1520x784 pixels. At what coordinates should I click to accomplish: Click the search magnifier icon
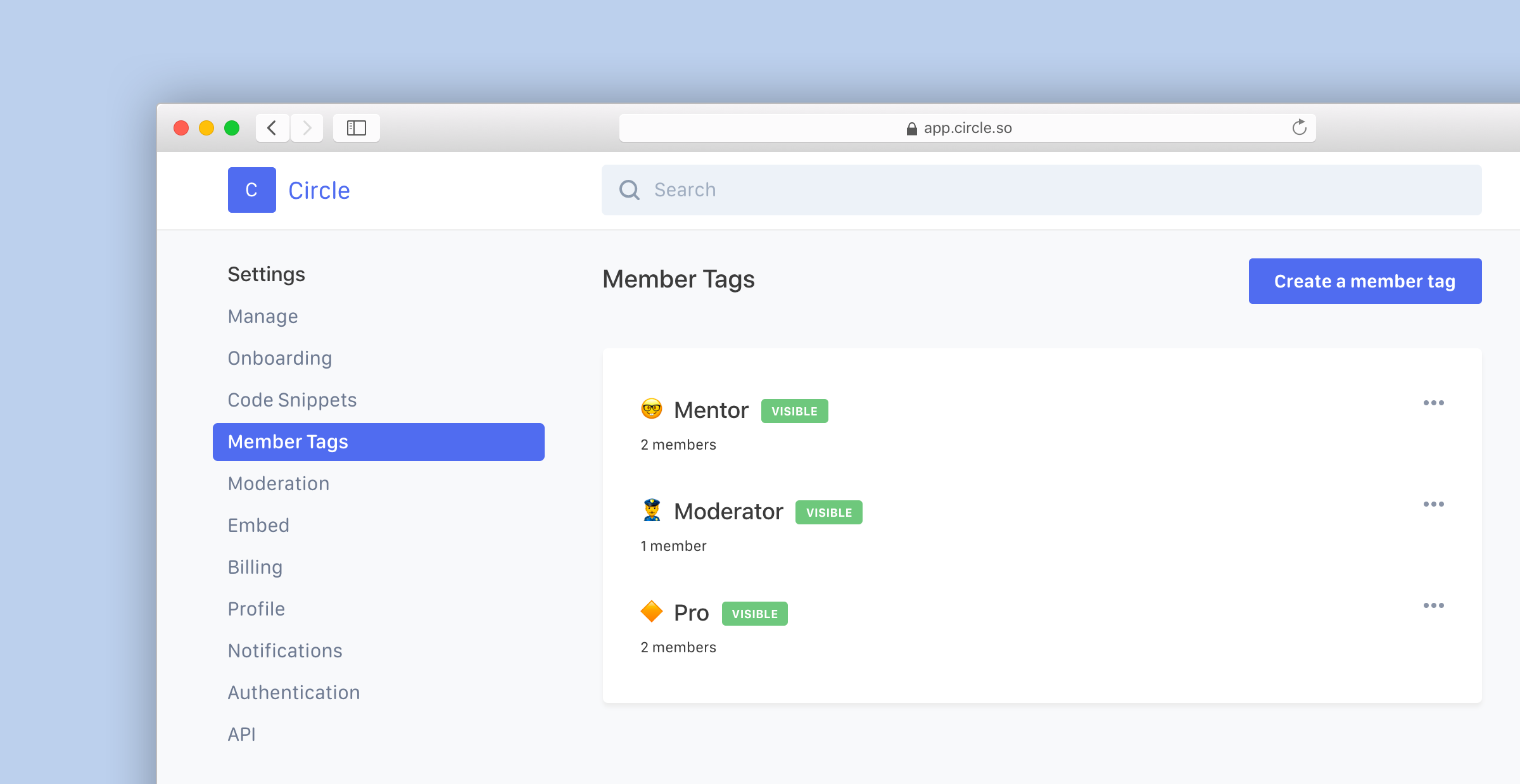[x=629, y=190]
